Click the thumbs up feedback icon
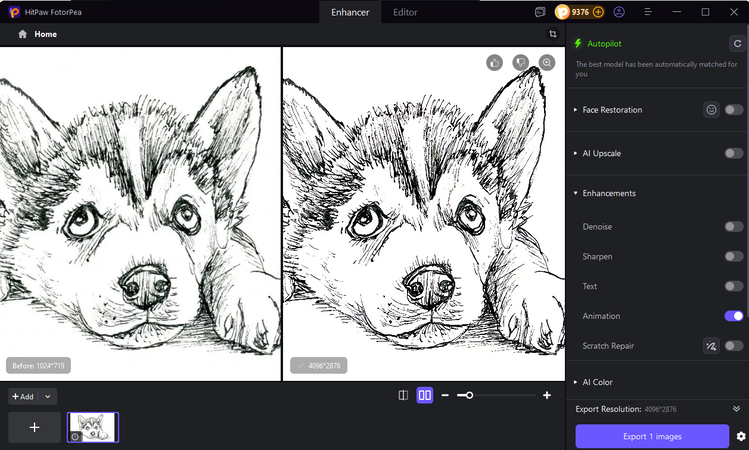 494,62
